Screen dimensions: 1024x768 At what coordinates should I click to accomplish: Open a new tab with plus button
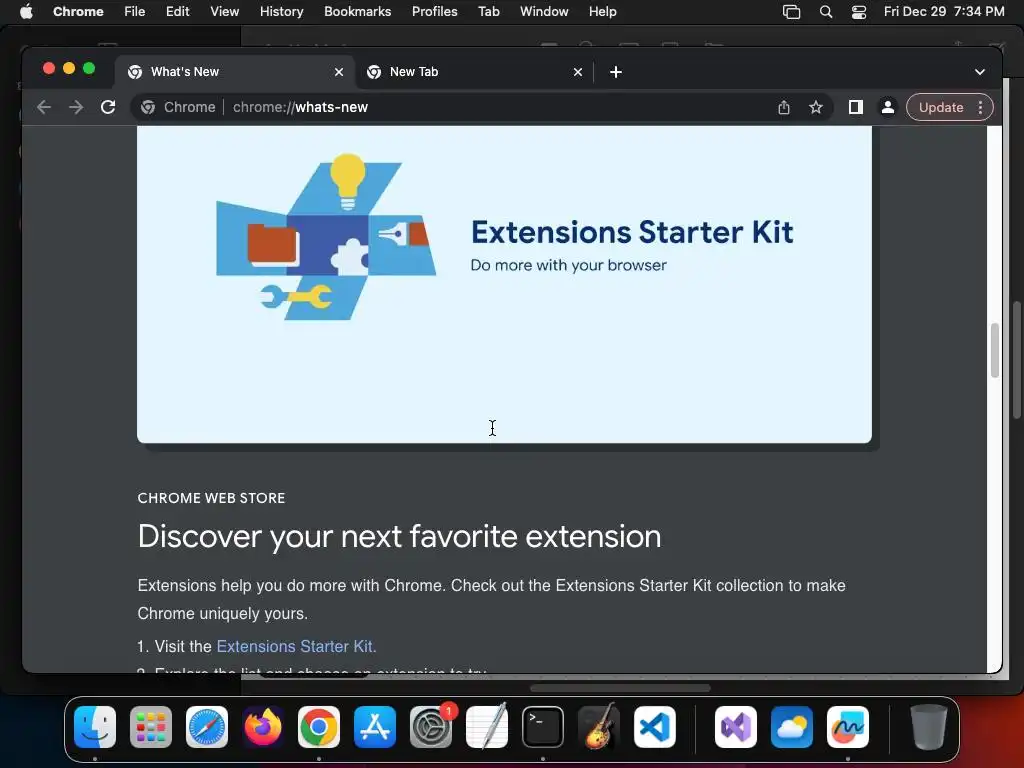click(616, 72)
